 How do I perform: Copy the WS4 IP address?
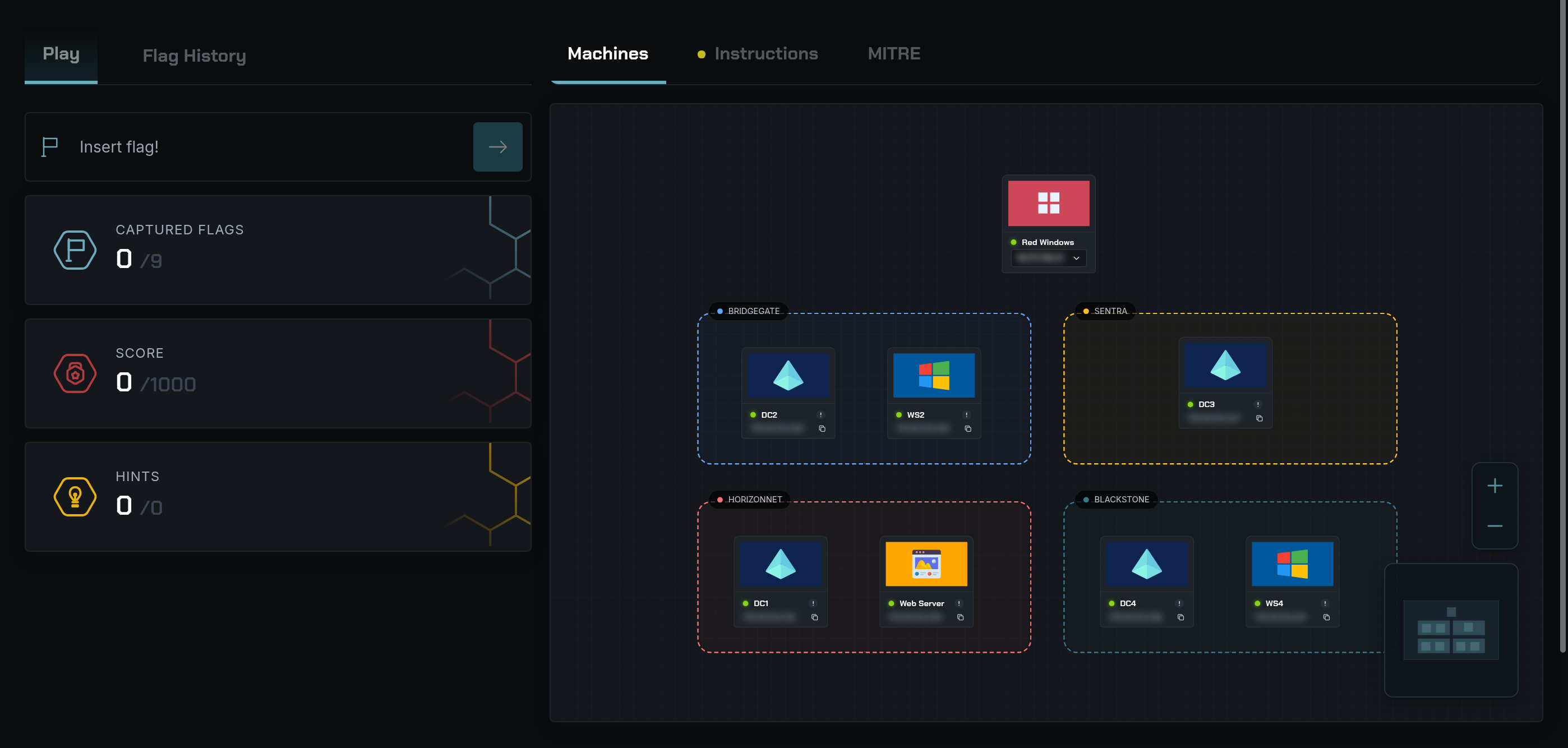(x=1326, y=618)
